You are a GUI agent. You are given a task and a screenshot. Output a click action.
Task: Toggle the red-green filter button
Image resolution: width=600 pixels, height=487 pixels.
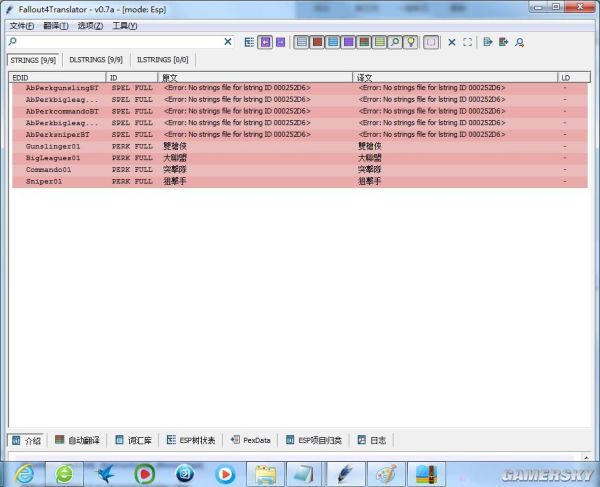[364, 42]
